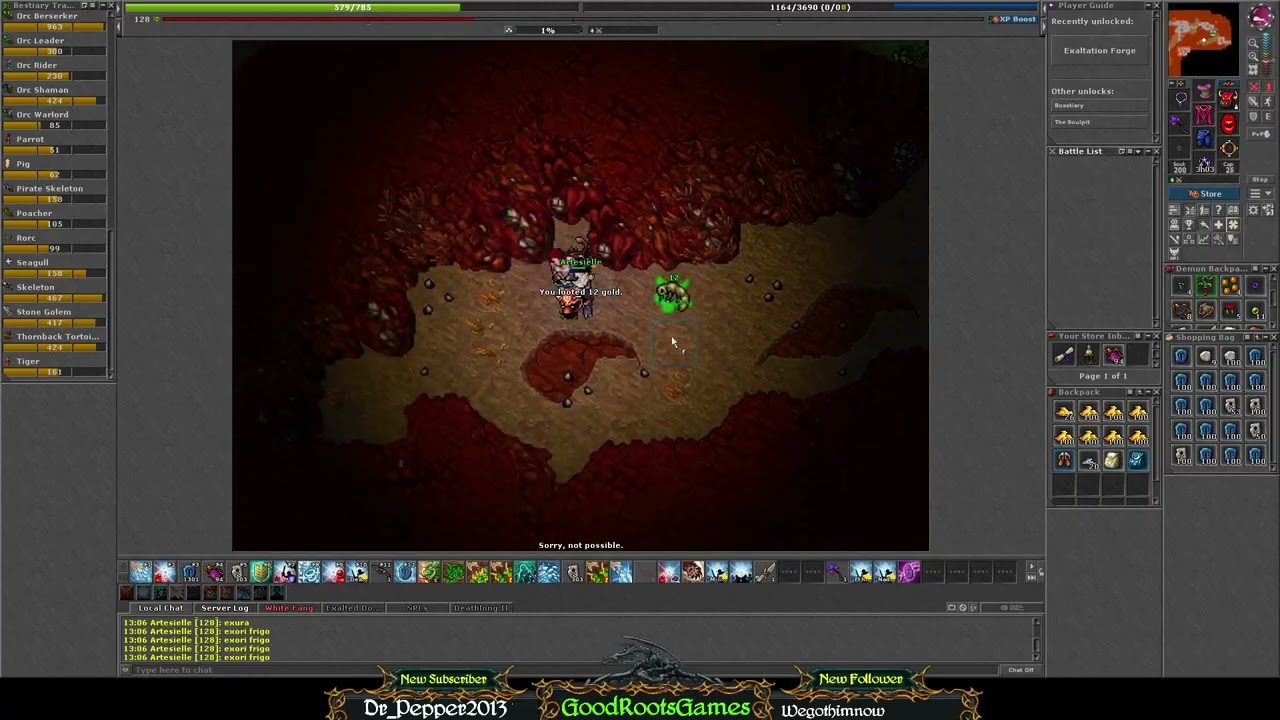Viewport: 1280px width, 720px height.
Task: Collapse the Demon Backpack container panel
Action: (x=1266, y=269)
